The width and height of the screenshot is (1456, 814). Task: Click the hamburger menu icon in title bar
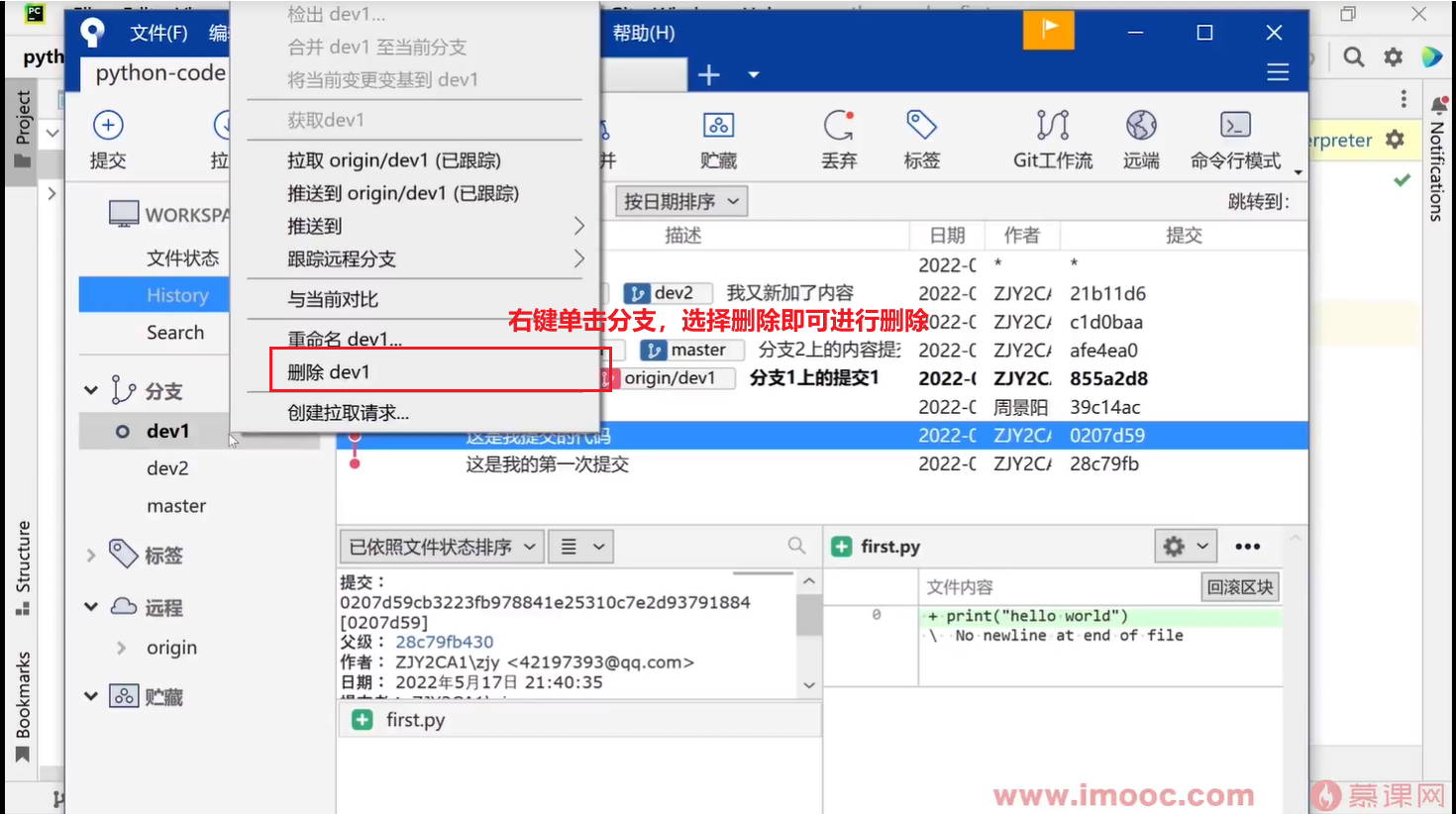tap(1278, 71)
